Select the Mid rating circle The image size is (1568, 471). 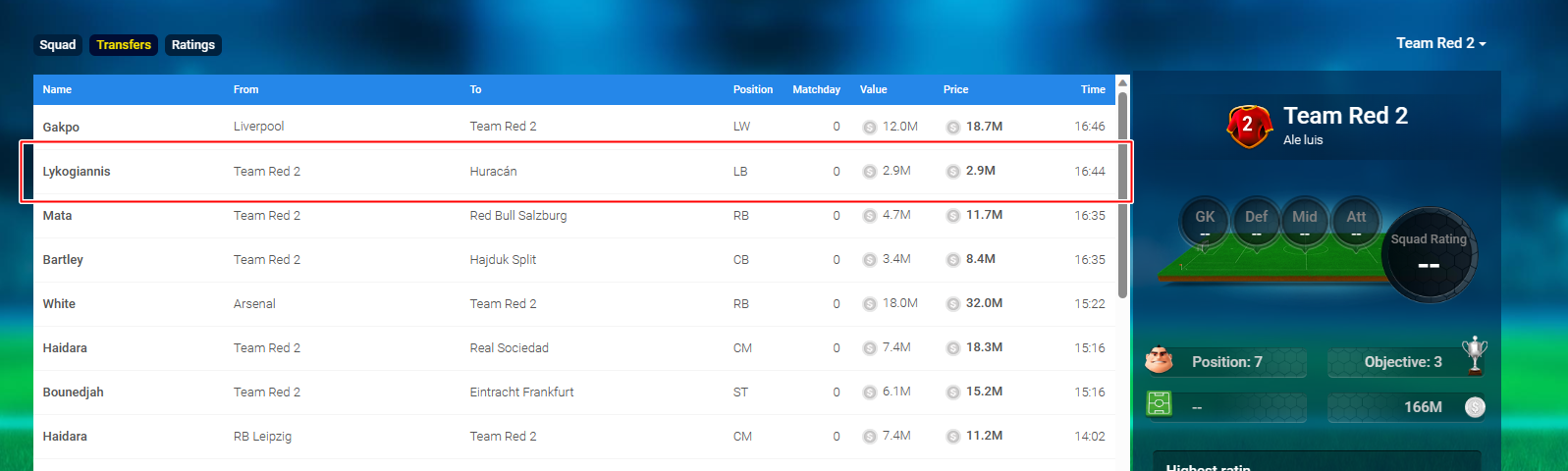point(1305,223)
